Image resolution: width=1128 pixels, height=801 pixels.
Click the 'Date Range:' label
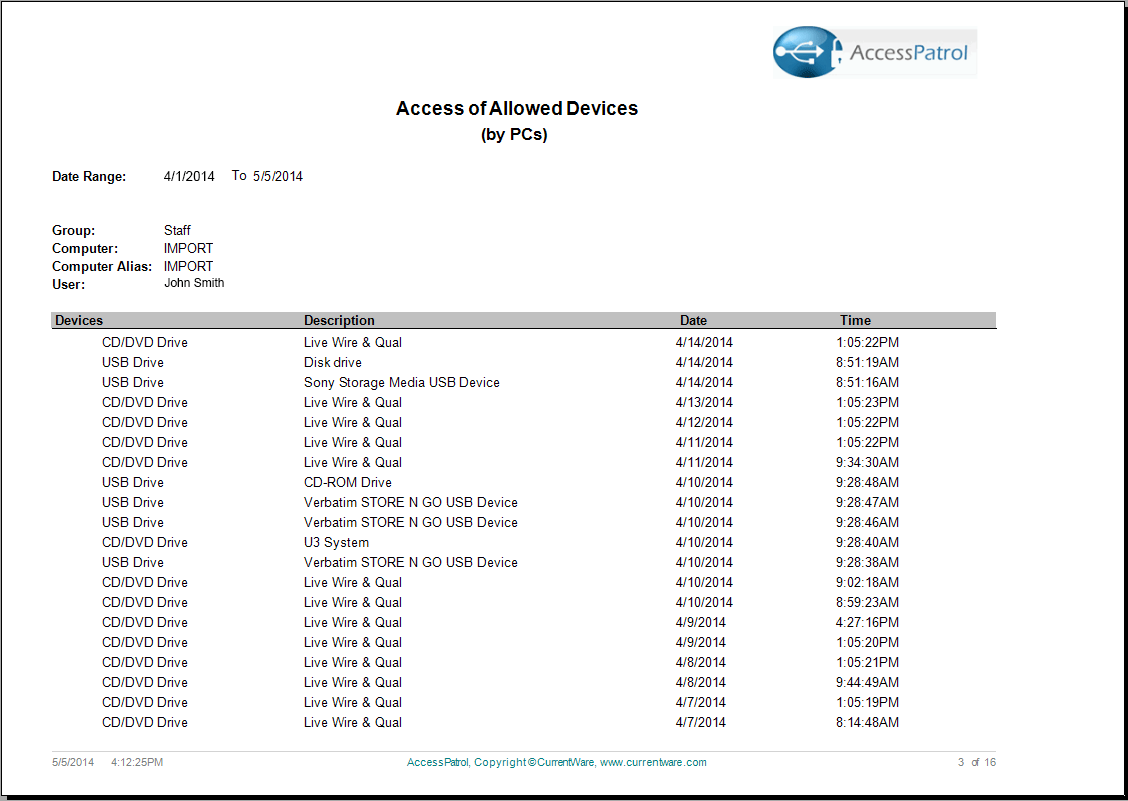[x=89, y=176]
